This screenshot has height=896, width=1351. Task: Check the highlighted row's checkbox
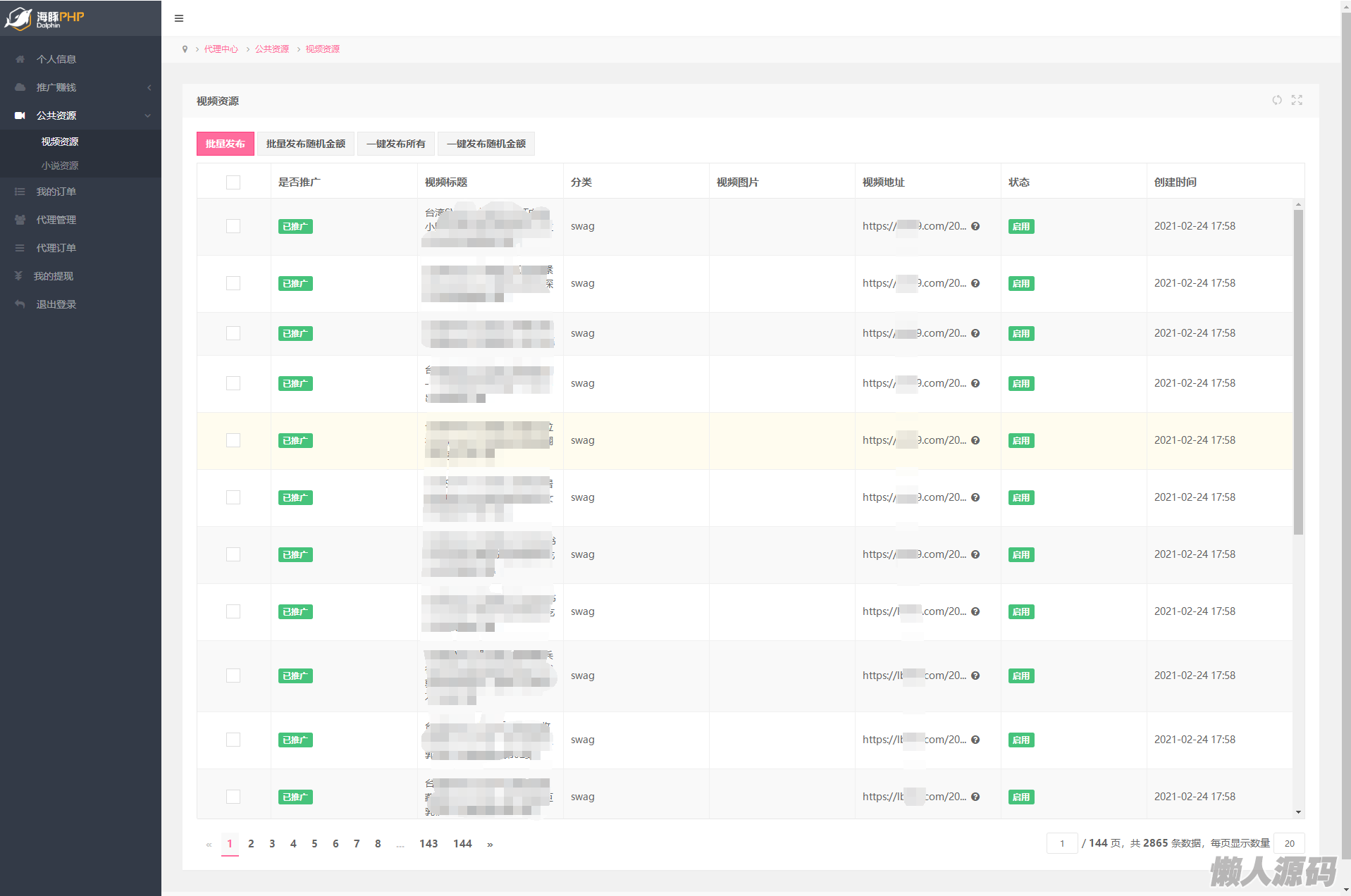tap(233, 440)
